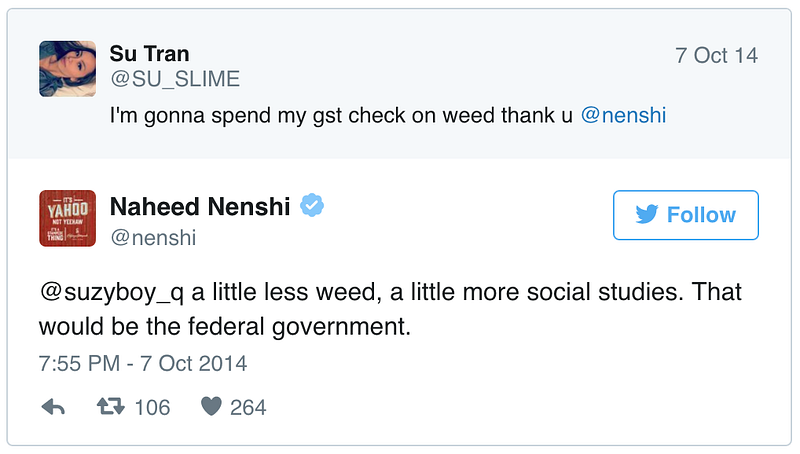This screenshot has width=800, height=454.
Task: View the 264 likes count
Action: pos(248,407)
